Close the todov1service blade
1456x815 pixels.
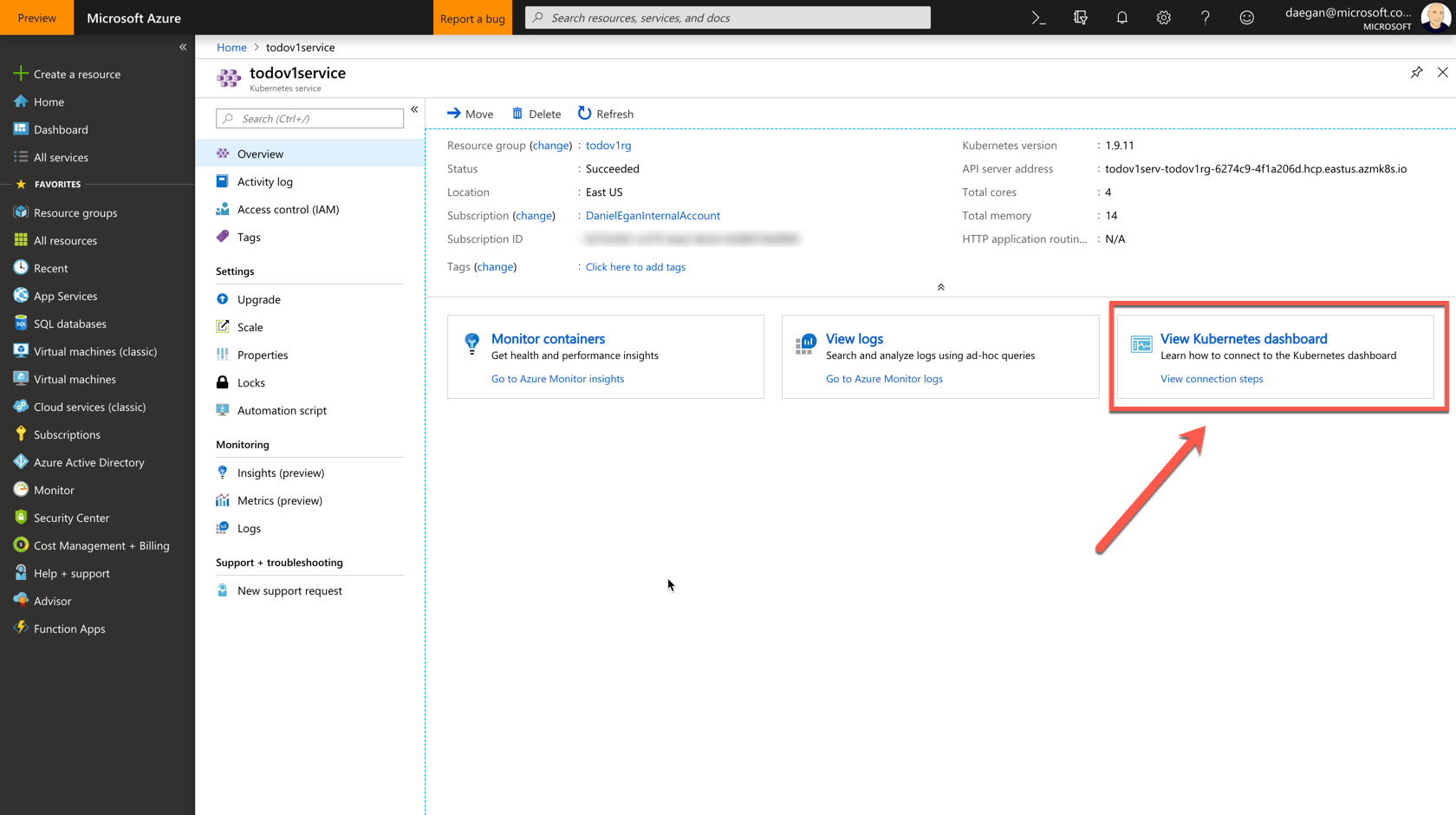coord(1442,73)
